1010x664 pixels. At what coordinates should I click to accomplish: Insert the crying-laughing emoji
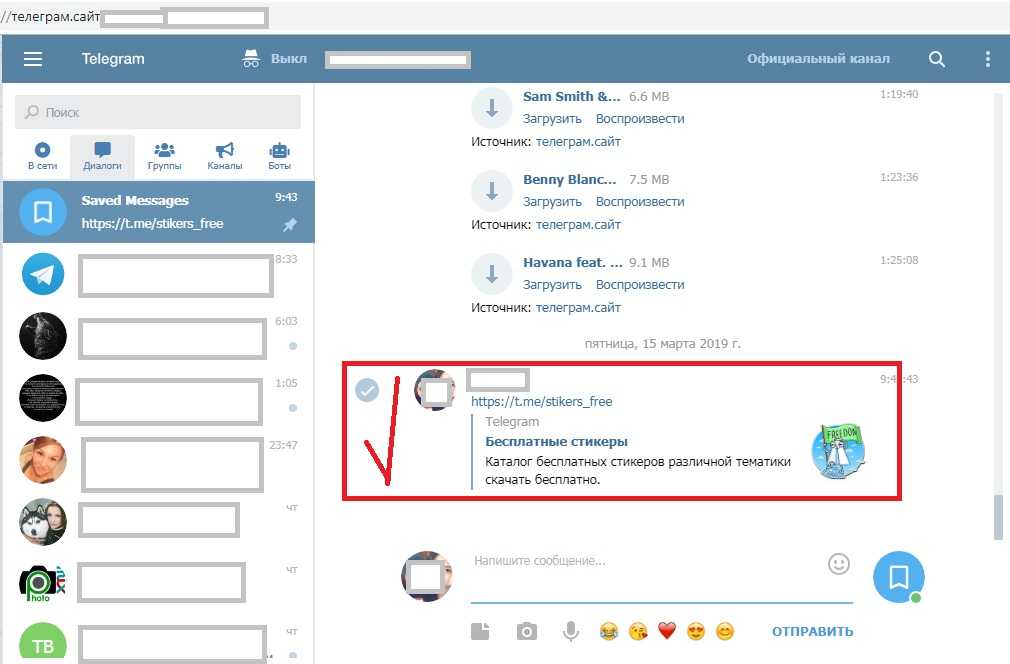(609, 632)
